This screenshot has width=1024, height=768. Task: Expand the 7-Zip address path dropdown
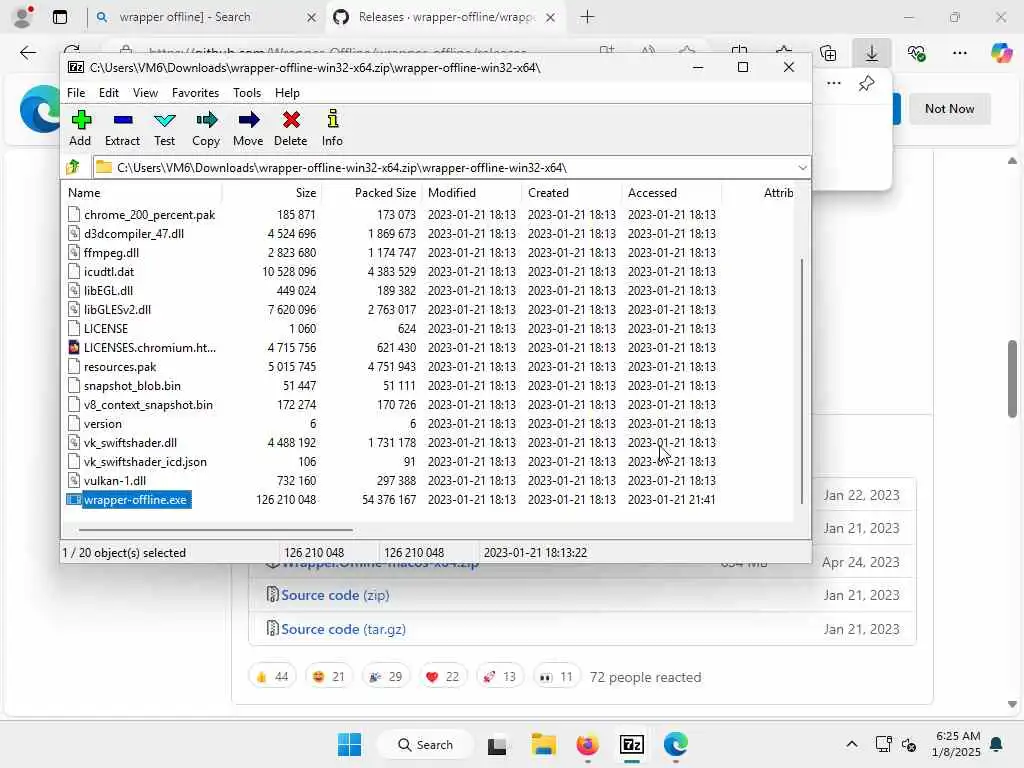(x=802, y=168)
